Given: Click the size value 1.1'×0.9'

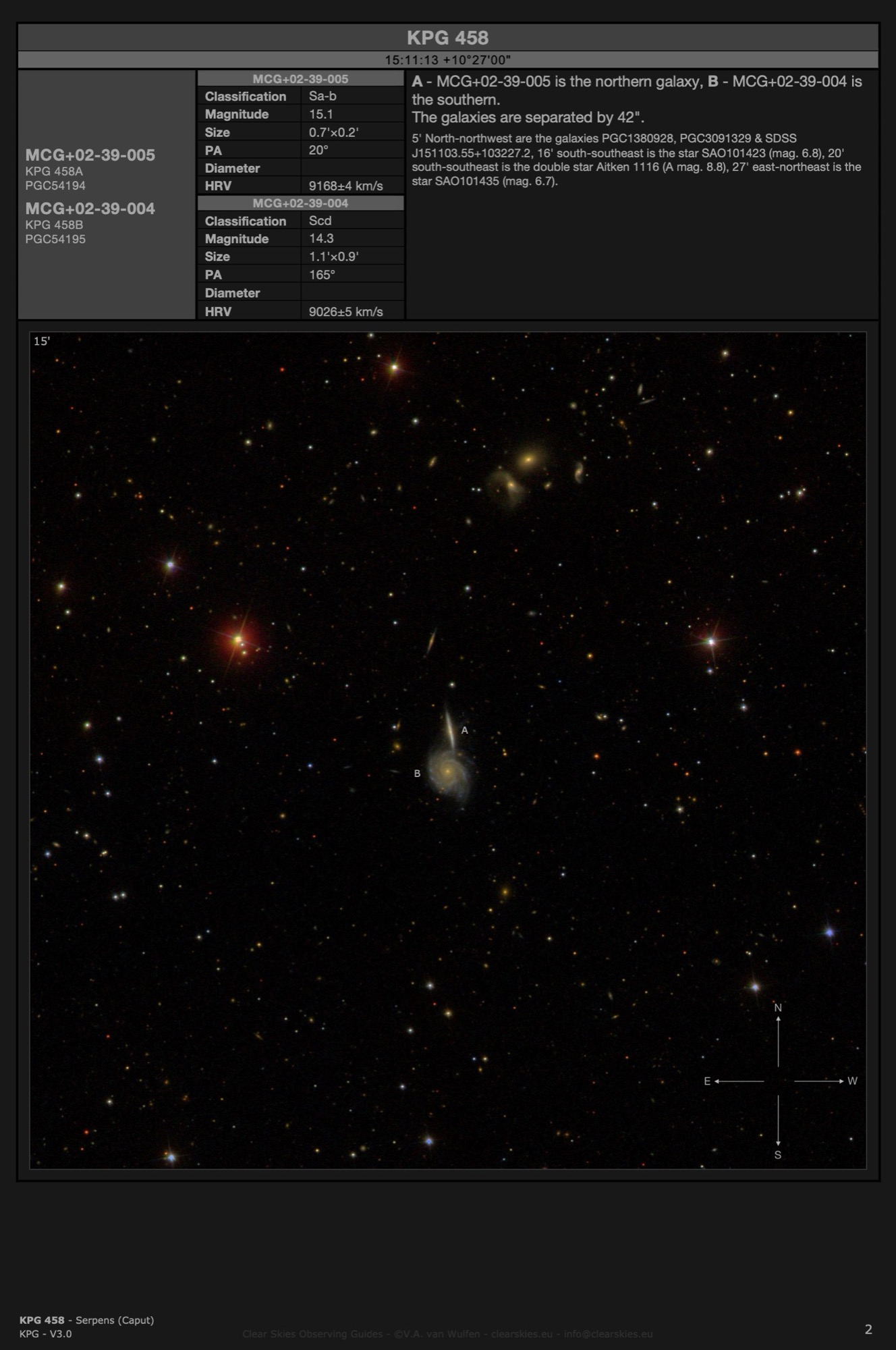Looking at the screenshot, I should point(333,256).
